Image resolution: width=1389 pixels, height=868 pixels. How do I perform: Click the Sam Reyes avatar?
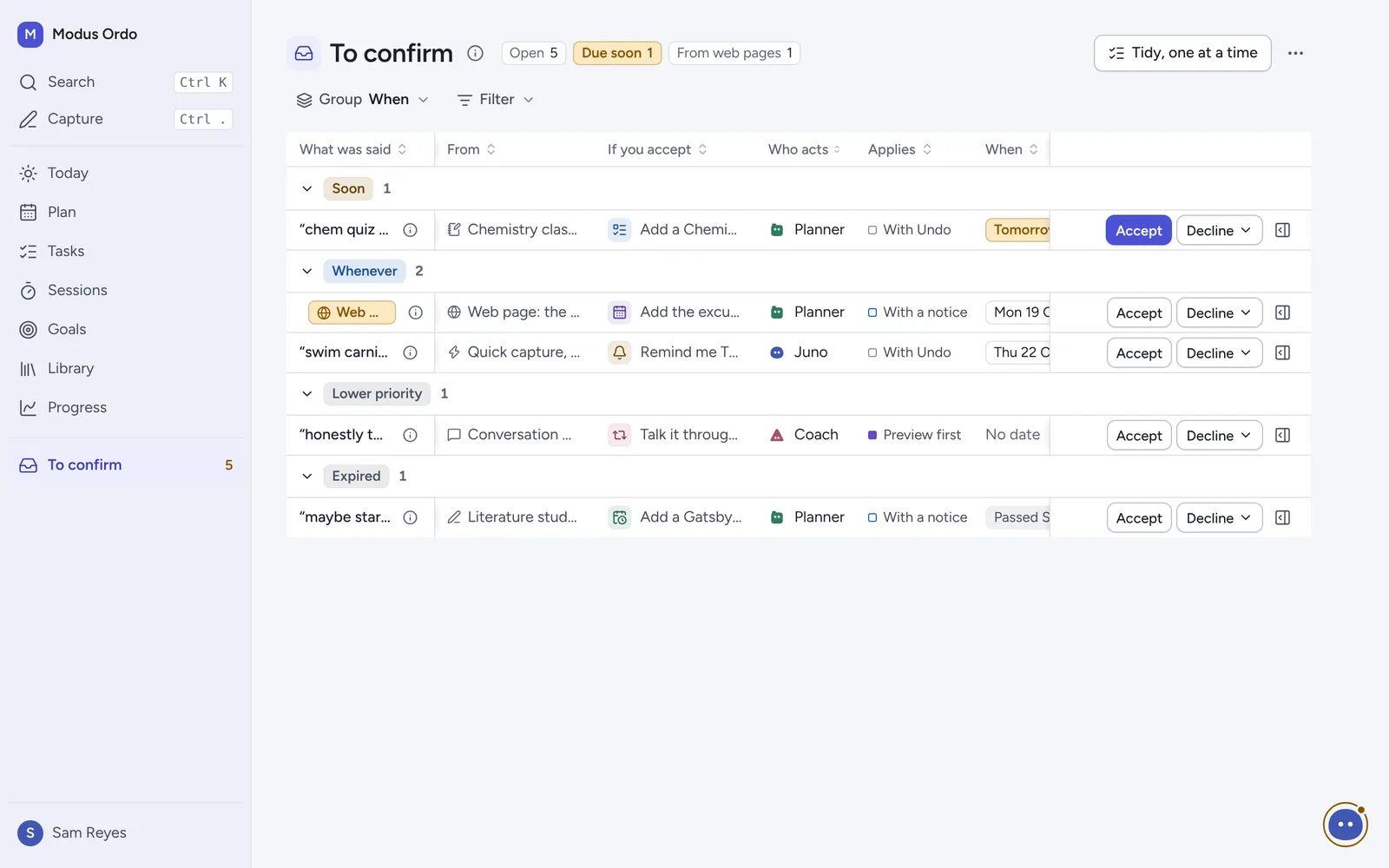(30, 832)
